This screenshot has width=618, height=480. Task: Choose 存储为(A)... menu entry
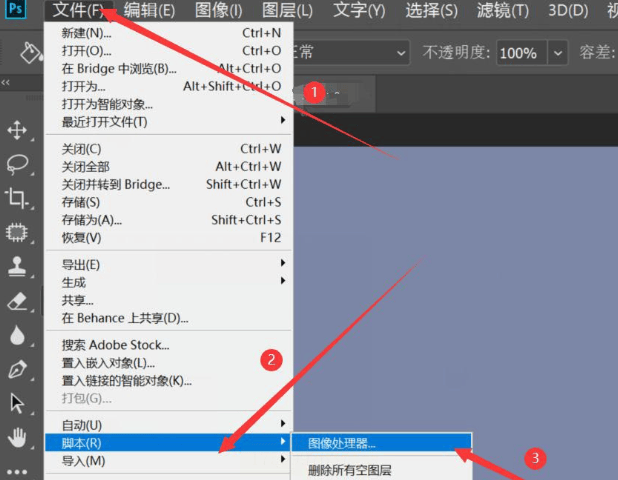coord(169,220)
